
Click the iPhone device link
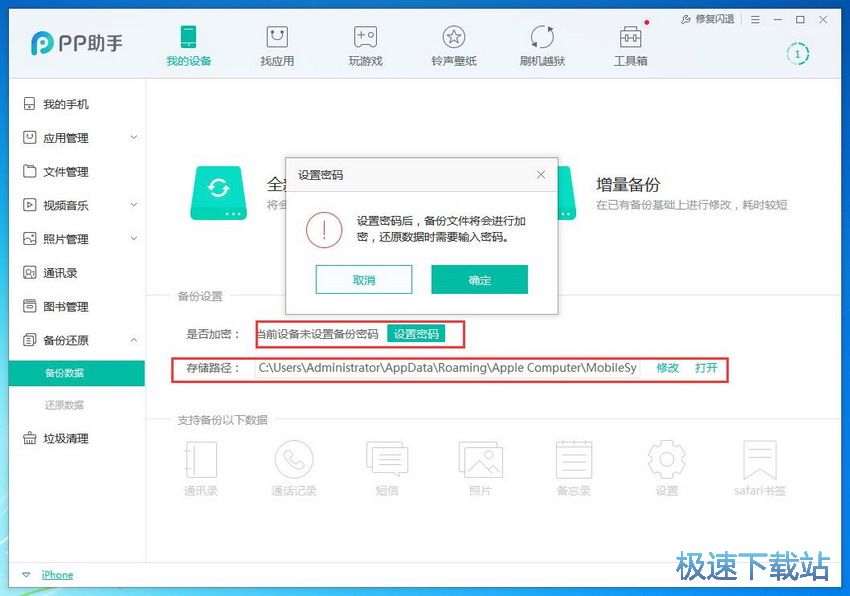pyautogui.click(x=57, y=575)
